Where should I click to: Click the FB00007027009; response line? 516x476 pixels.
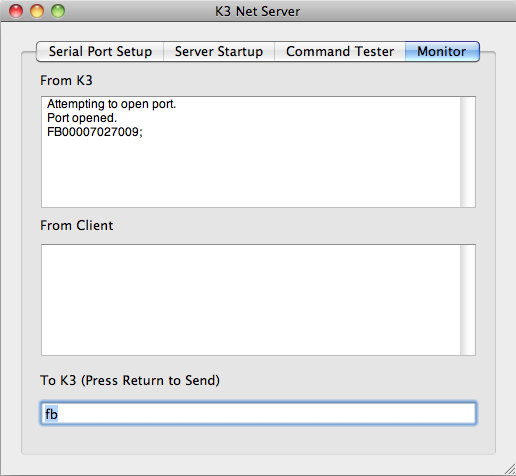pos(95,132)
